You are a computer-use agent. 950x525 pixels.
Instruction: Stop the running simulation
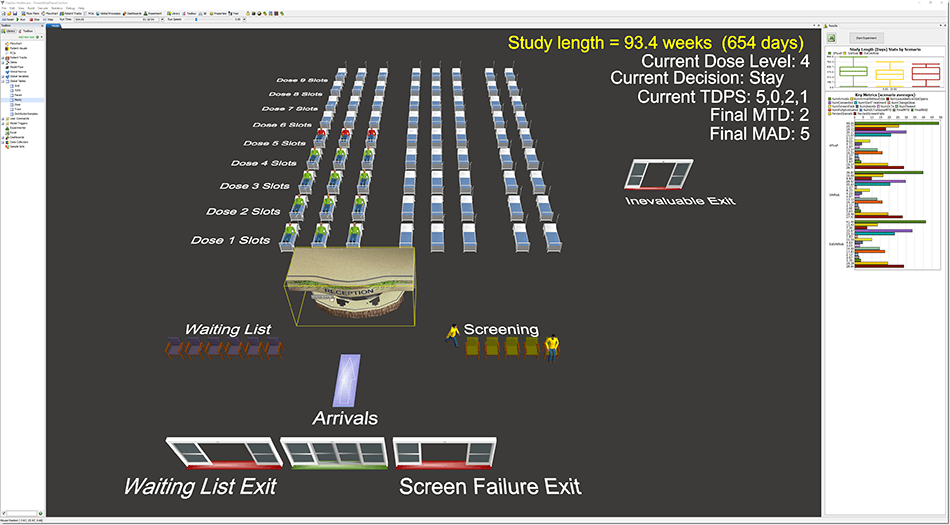click(35, 19)
